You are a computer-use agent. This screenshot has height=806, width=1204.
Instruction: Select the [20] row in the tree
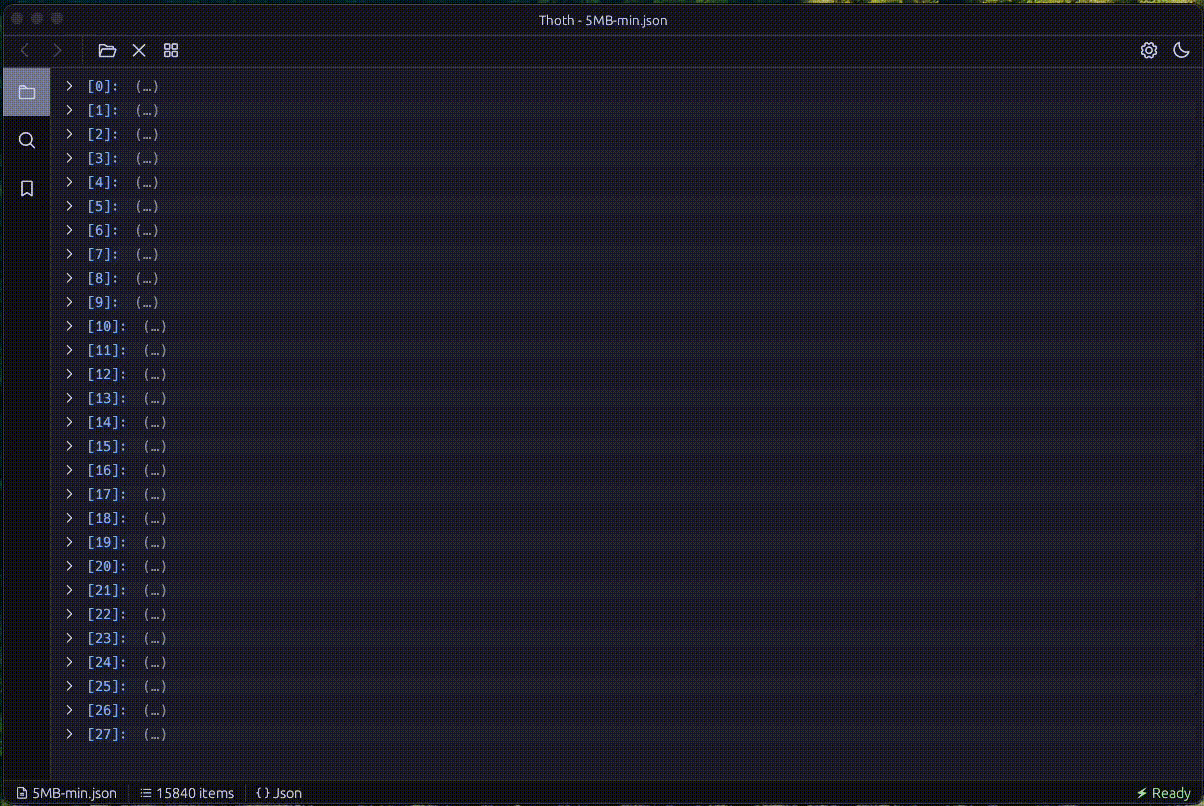pos(106,566)
